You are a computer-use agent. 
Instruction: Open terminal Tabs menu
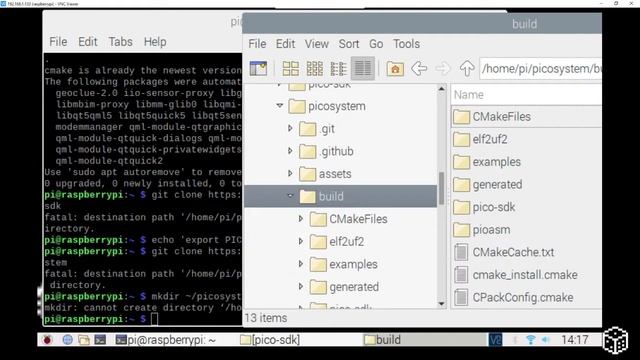click(x=120, y=42)
